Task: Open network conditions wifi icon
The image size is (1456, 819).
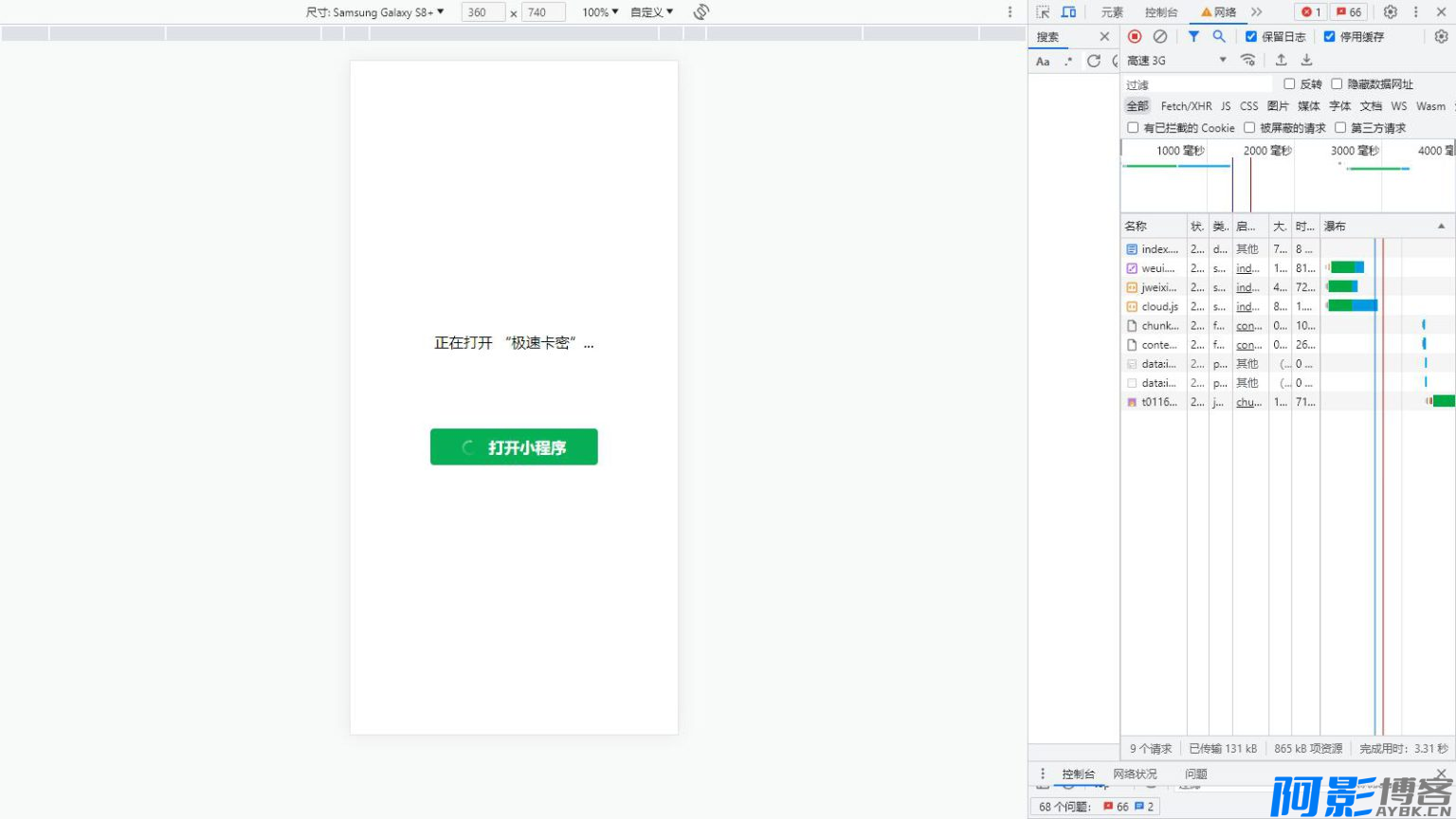Action: coord(1248,60)
